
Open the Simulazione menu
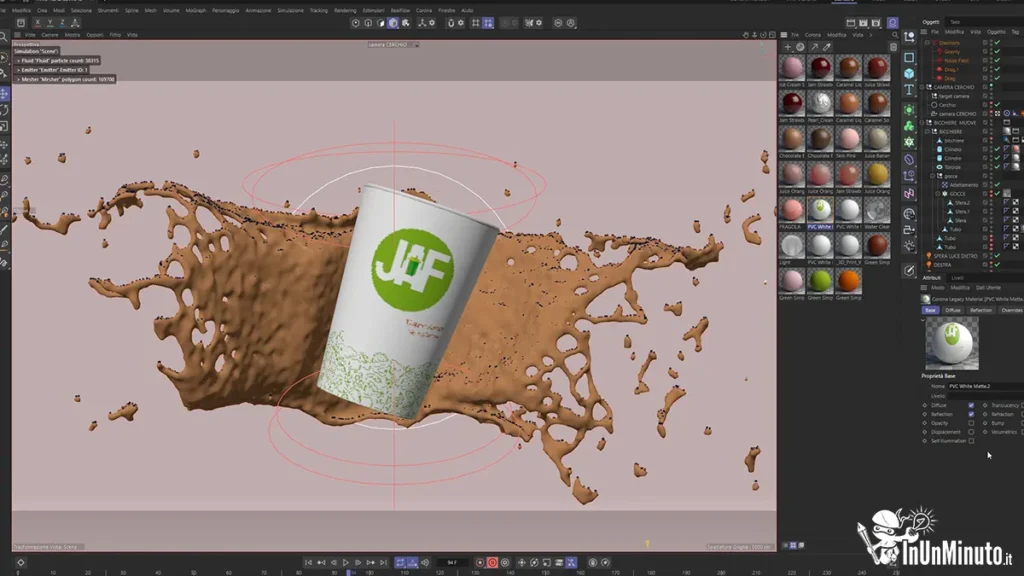(x=290, y=10)
